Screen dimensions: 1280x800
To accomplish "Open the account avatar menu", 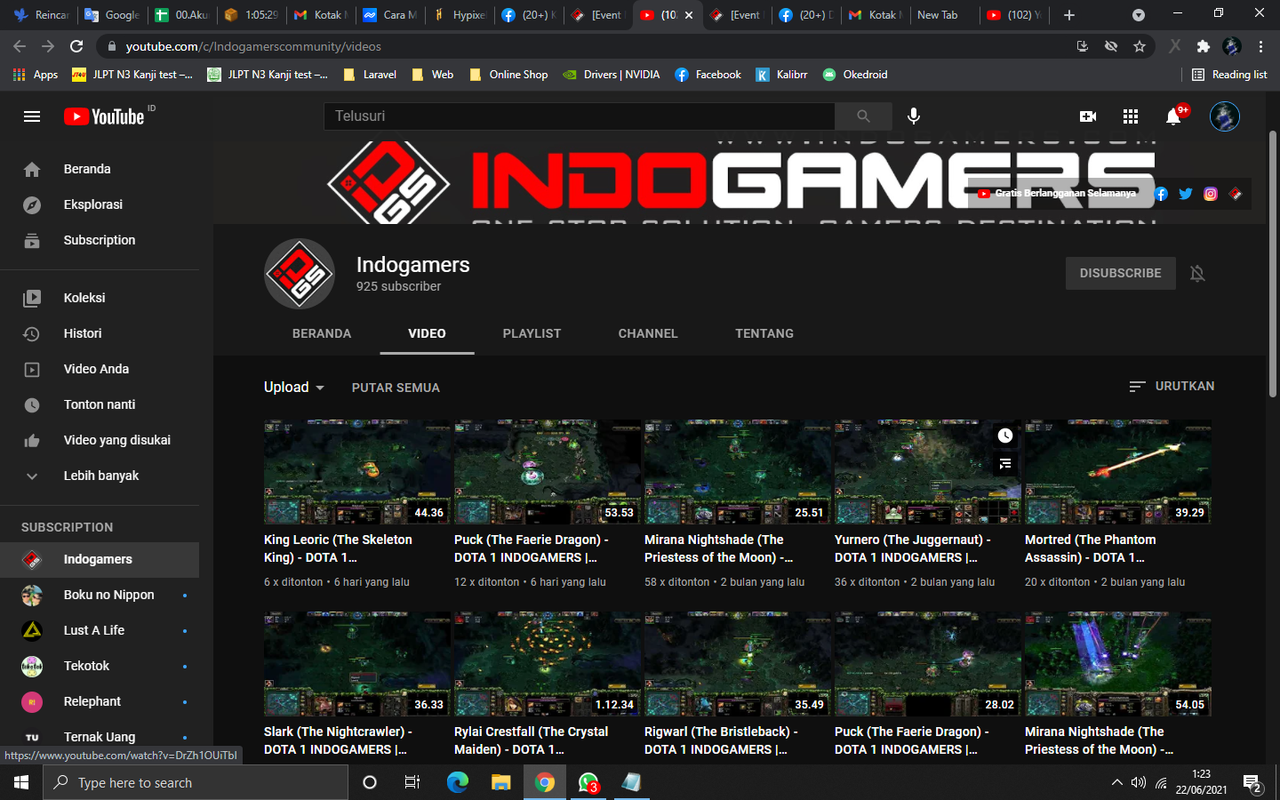I will 1224,116.
